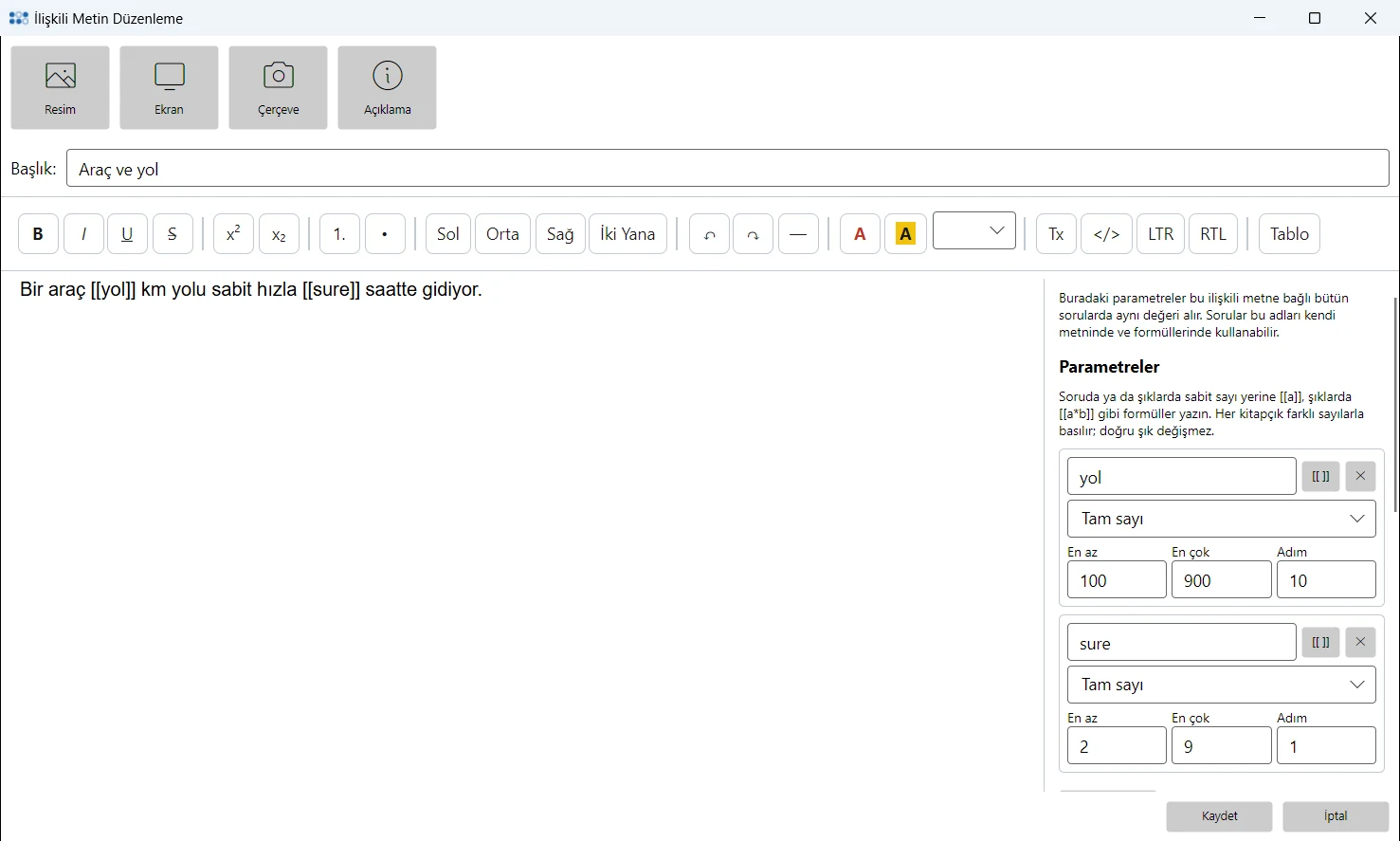Image resolution: width=1400 pixels, height=841 pixels.
Task: Insert the [[ ]] placeholder for sure
Action: 1320,642
